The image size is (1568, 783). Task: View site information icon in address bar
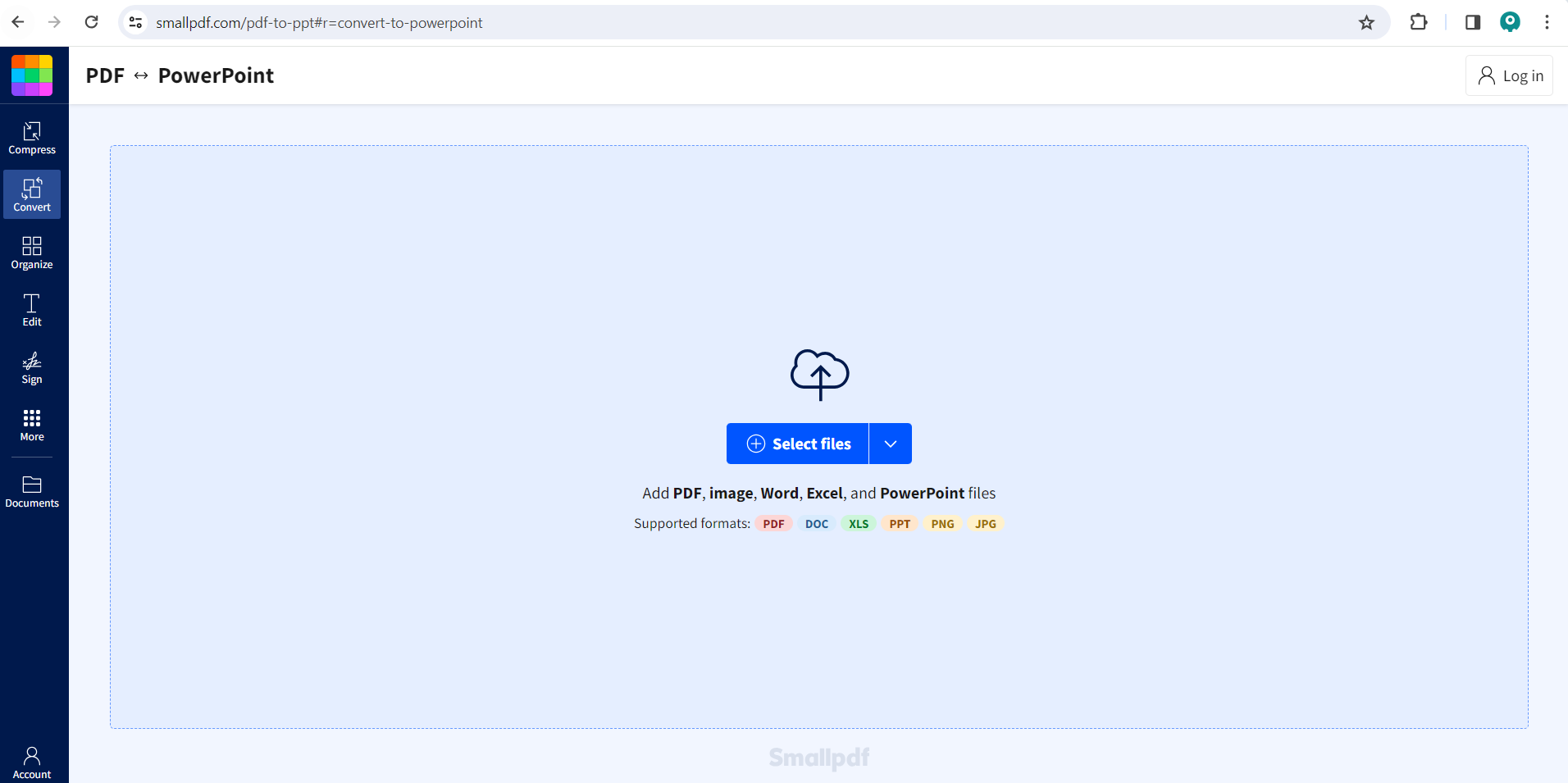click(x=136, y=22)
